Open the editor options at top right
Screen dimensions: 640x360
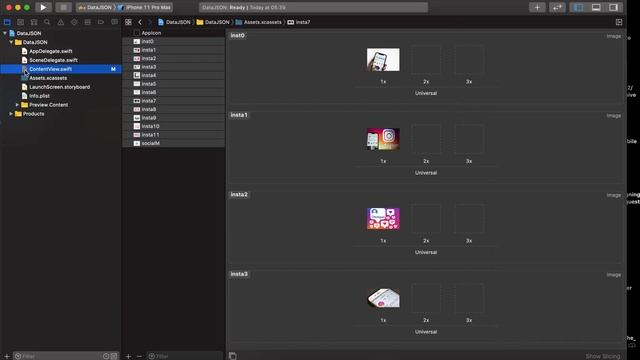pyautogui.click(x=619, y=22)
